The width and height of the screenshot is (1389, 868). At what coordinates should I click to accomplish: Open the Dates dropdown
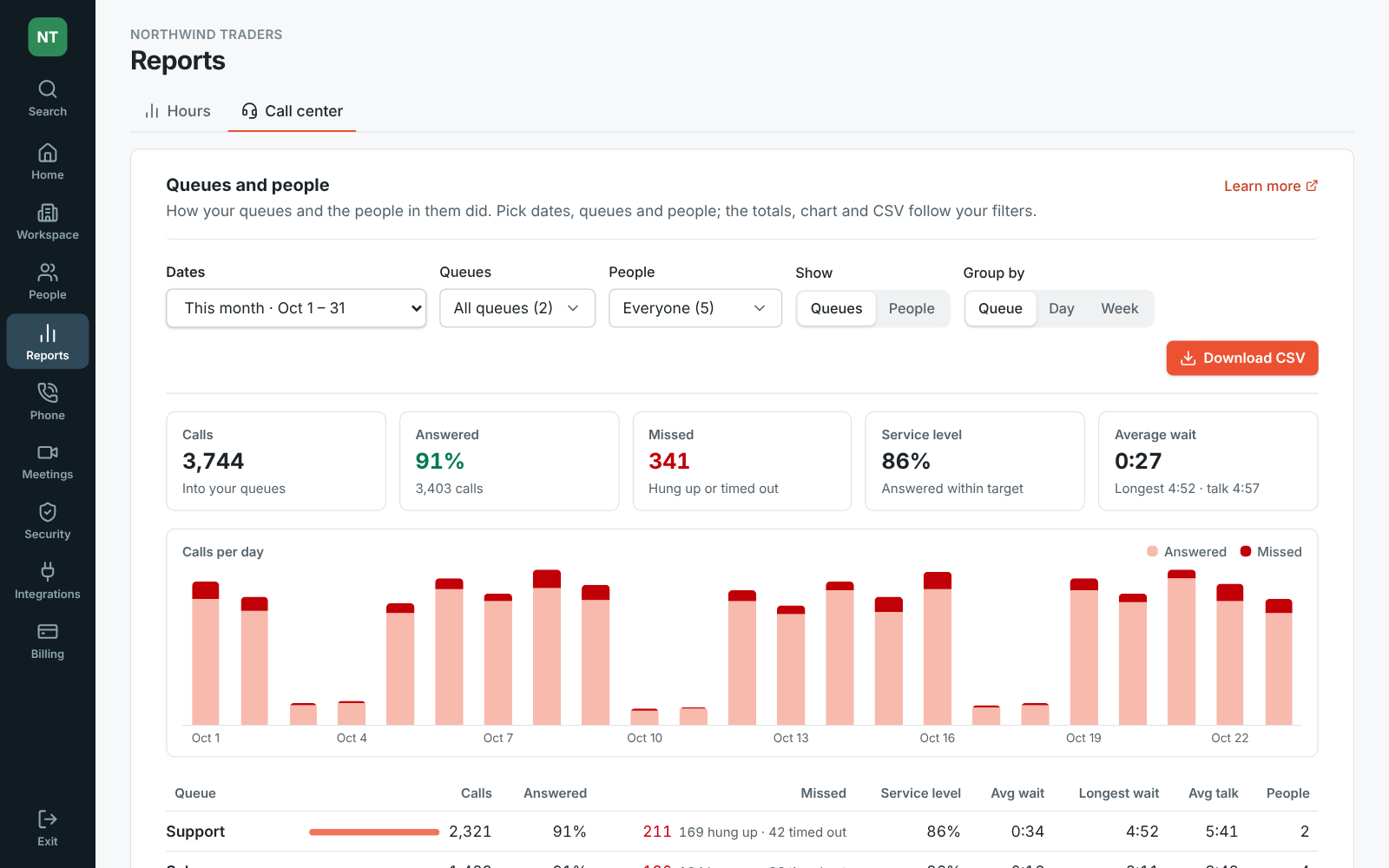(x=296, y=308)
